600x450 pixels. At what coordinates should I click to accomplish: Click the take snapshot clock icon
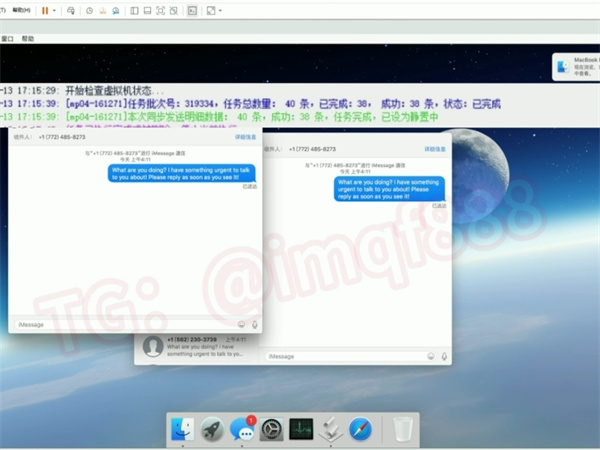click(x=90, y=10)
